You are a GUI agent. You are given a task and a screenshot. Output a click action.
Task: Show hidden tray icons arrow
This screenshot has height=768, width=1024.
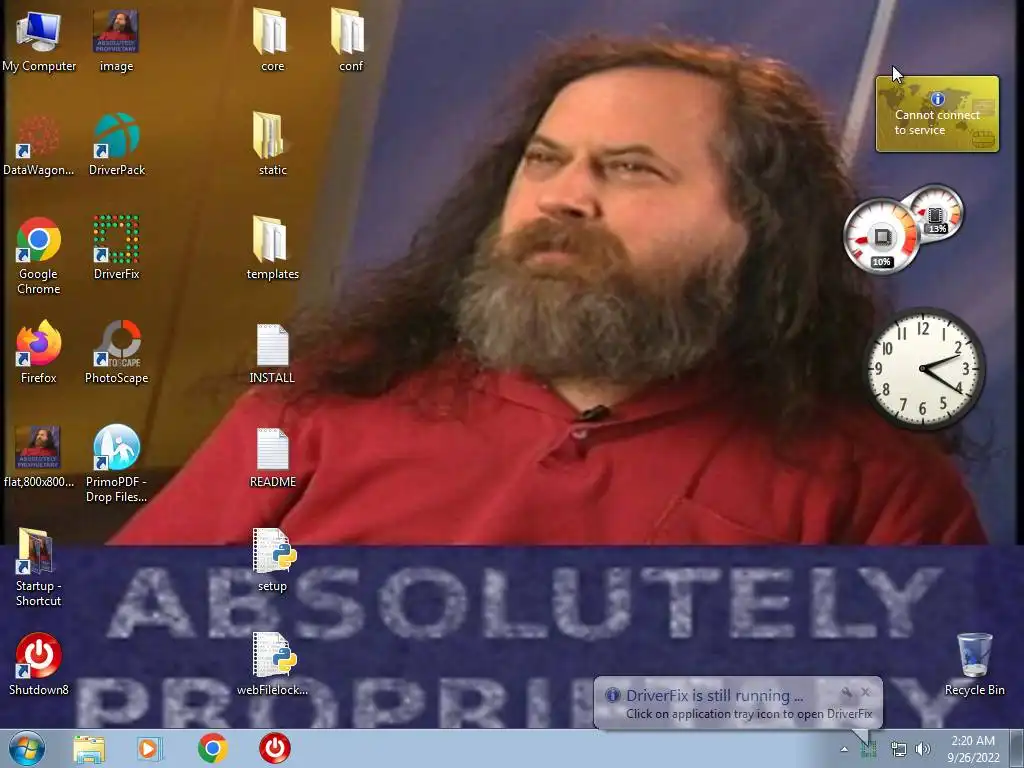(844, 749)
